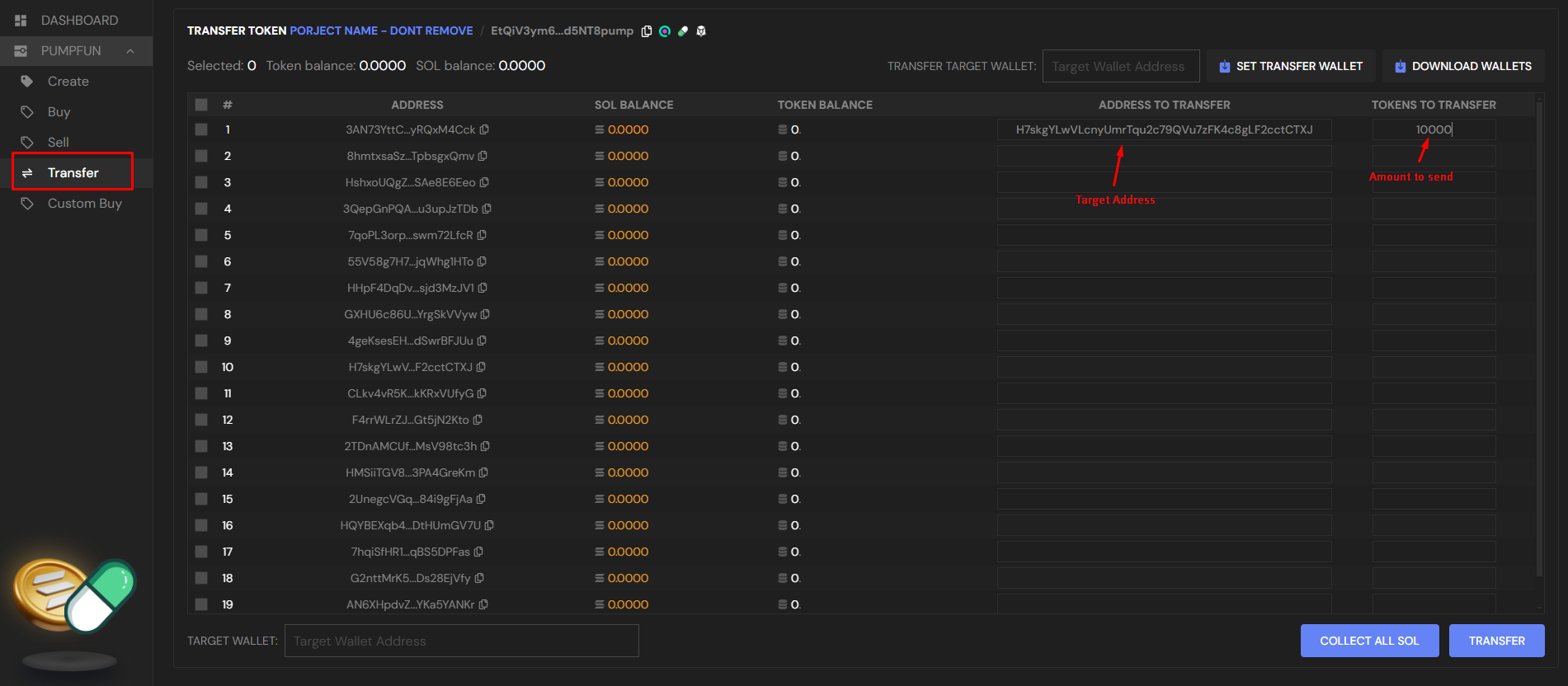
Task: Copy wallet address 3AN73YttC...yRQxM4Cck
Action: point(485,129)
